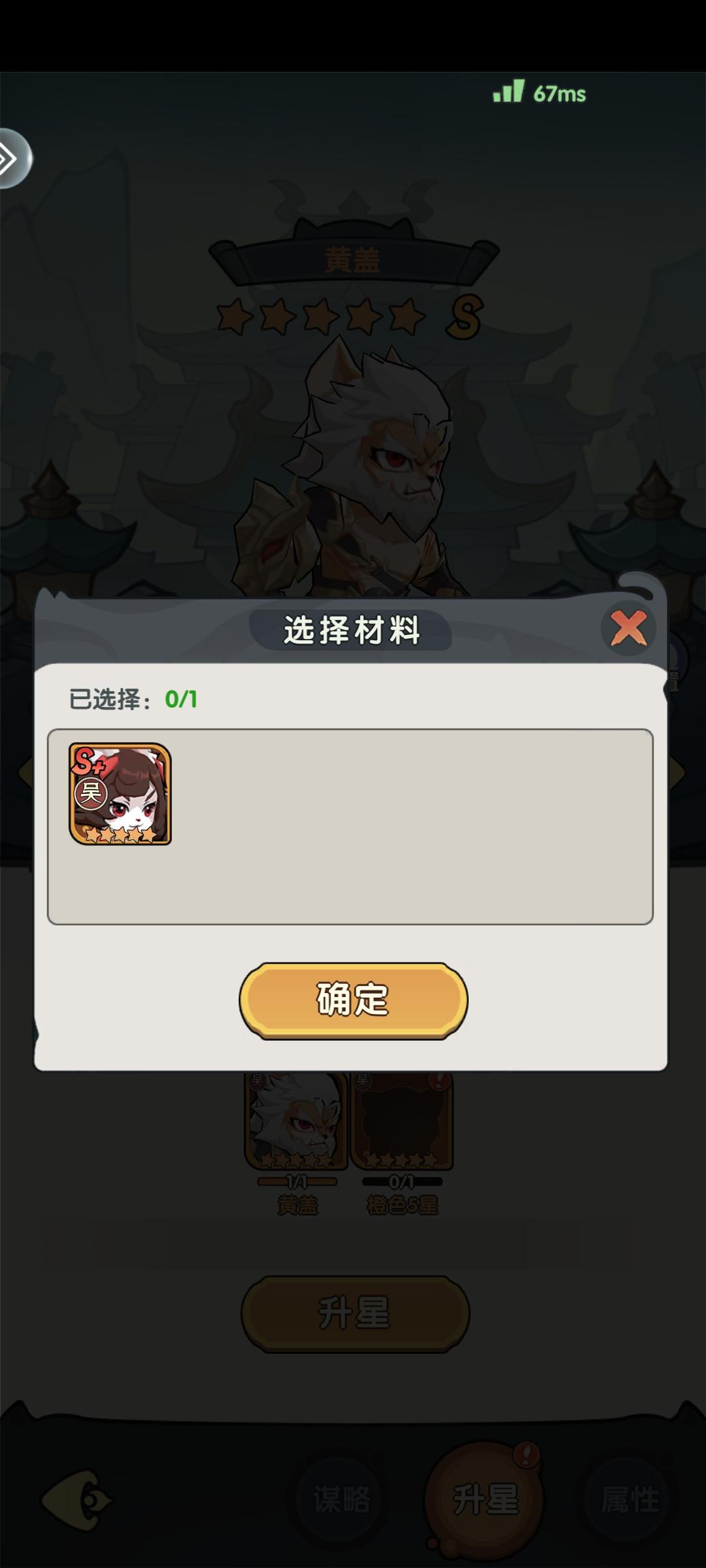
Task: Tap the network signal strength icon
Action: pyautogui.click(x=509, y=91)
